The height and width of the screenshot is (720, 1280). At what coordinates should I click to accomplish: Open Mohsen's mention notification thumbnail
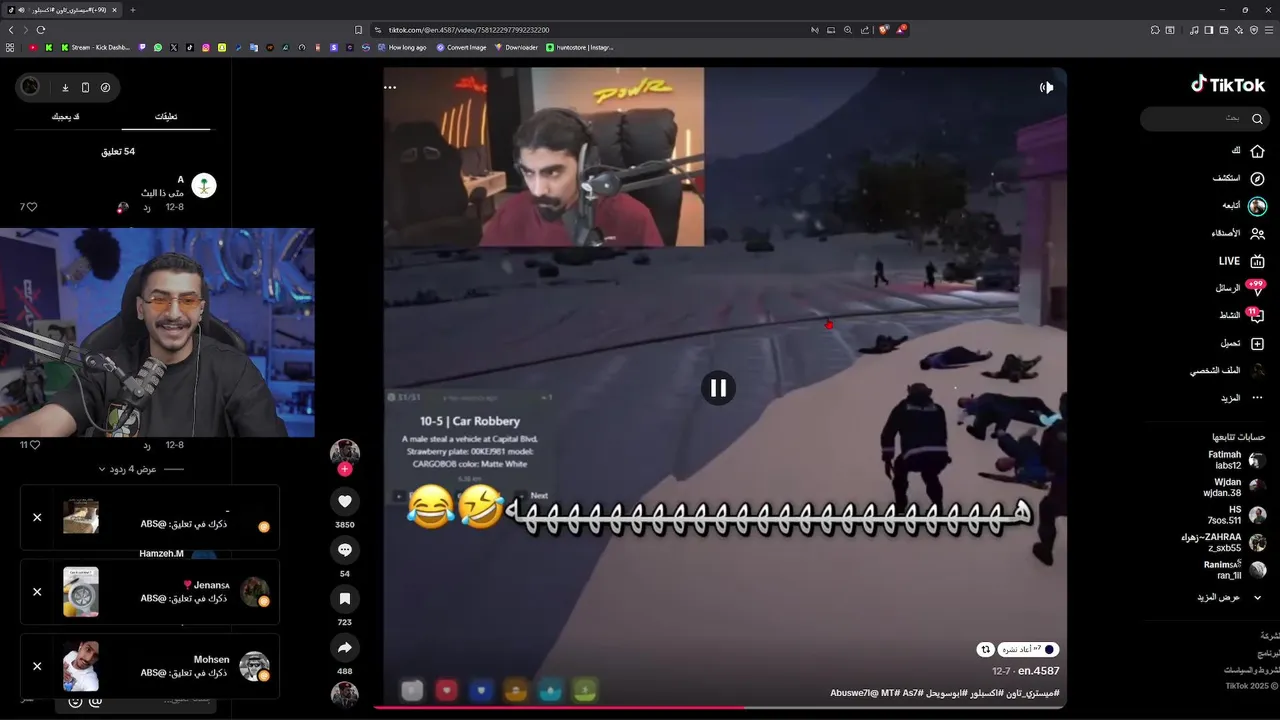point(81,666)
